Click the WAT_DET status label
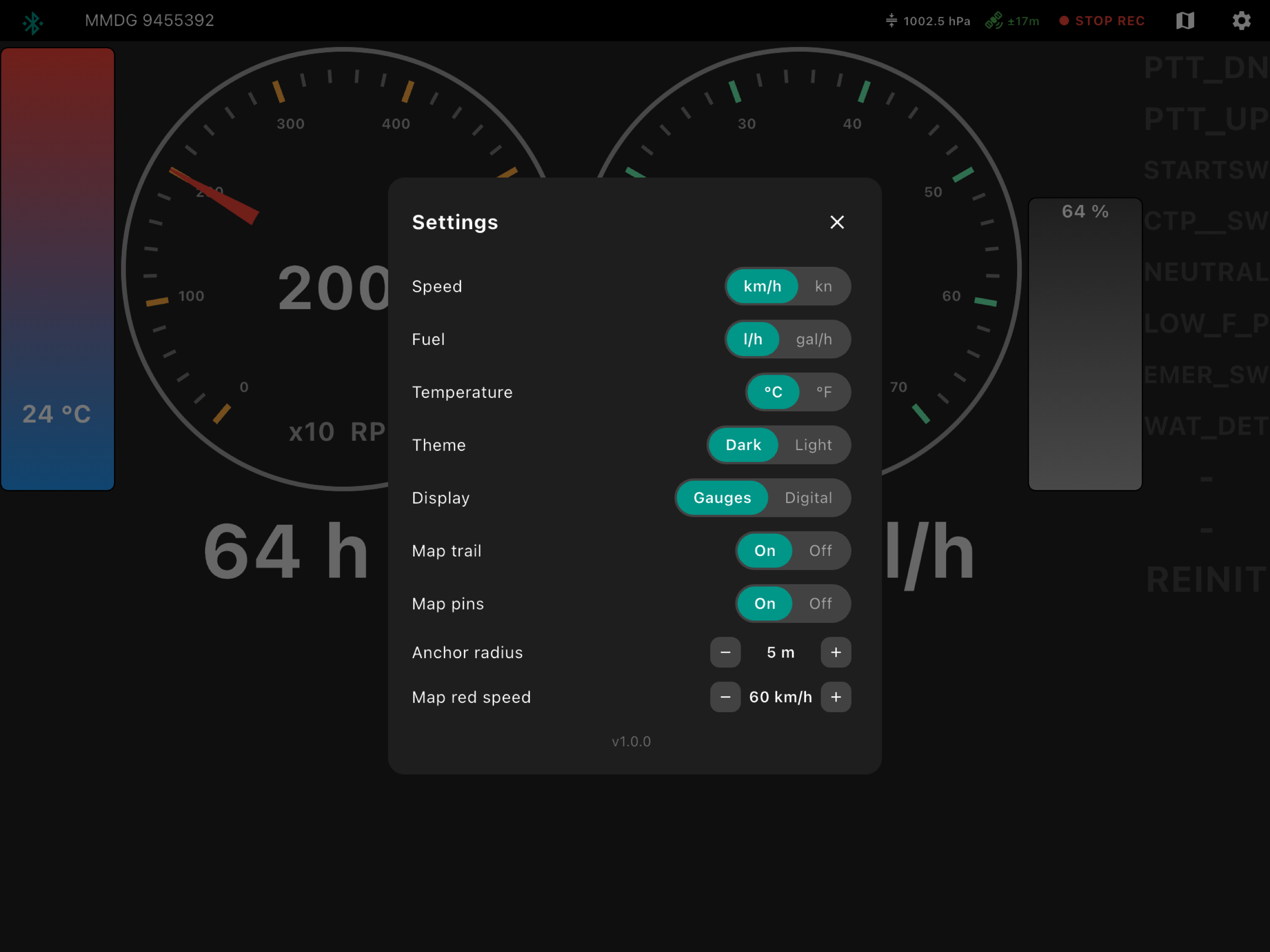 1206,426
